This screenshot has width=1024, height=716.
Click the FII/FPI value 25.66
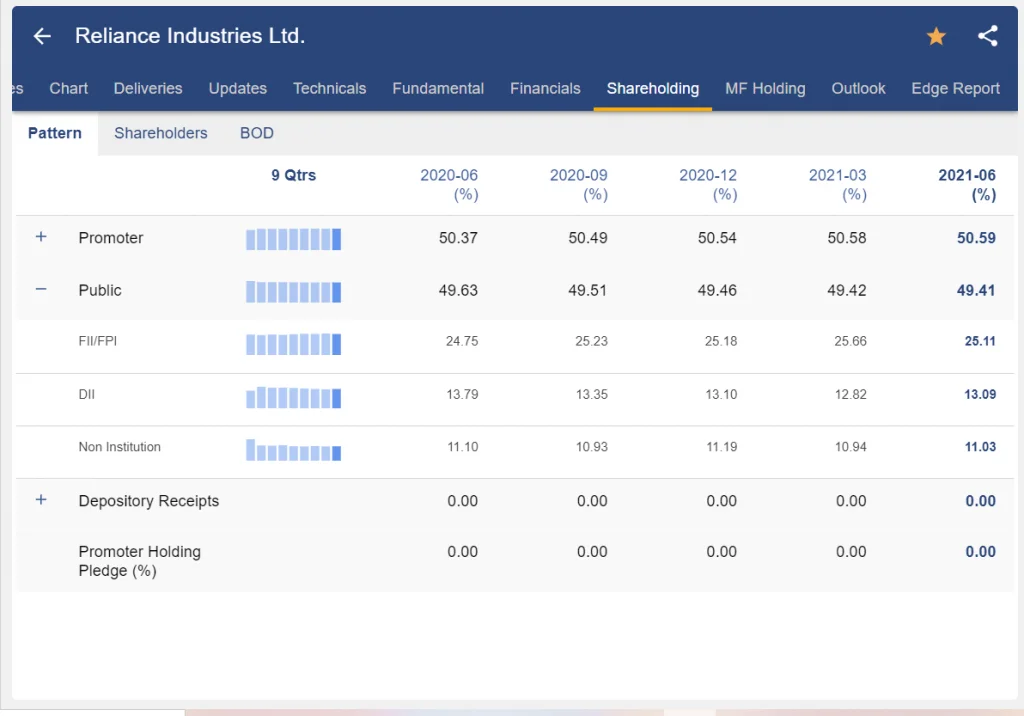pyautogui.click(x=851, y=341)
